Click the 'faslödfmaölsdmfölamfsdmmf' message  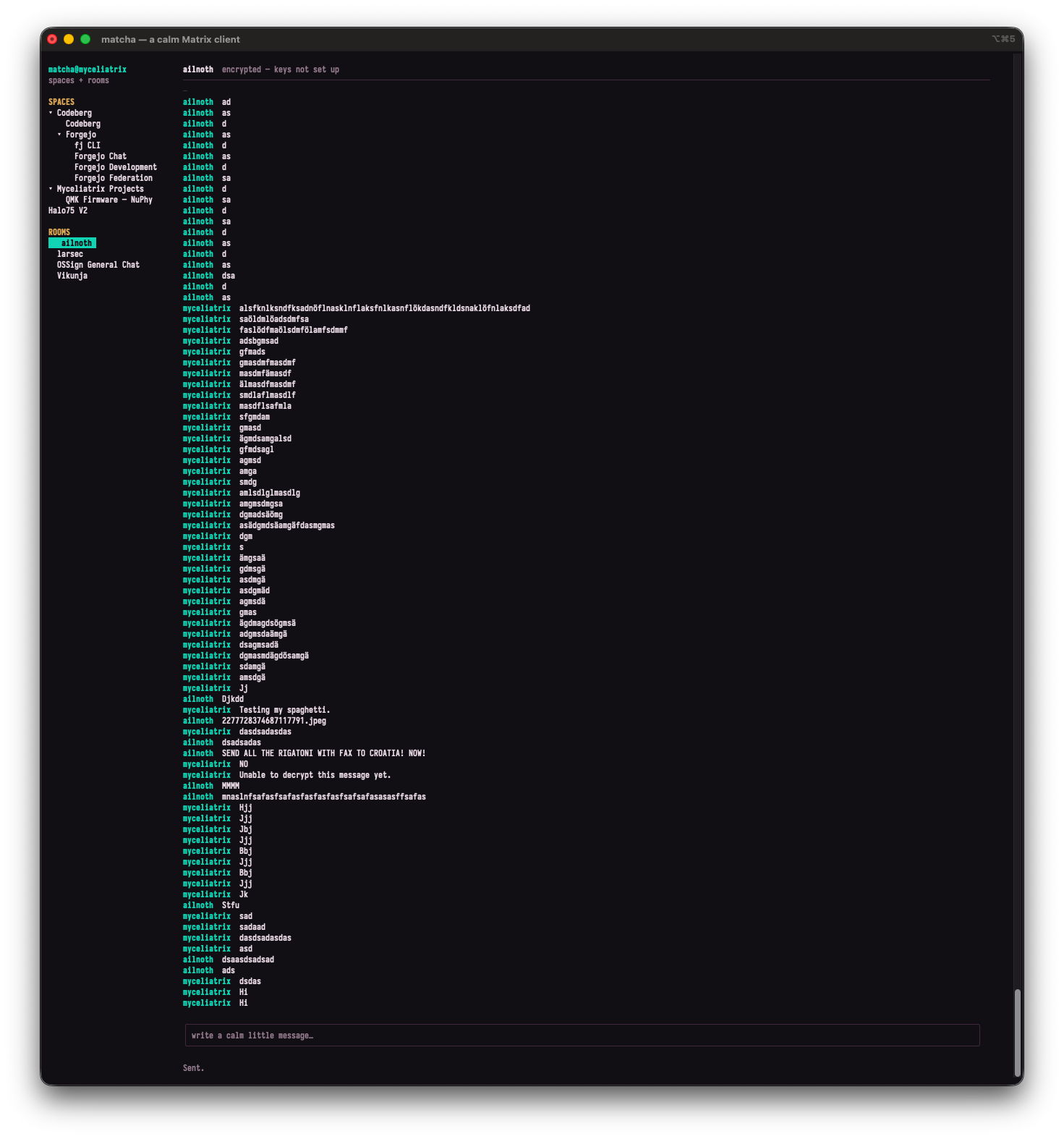pos(294,330)
